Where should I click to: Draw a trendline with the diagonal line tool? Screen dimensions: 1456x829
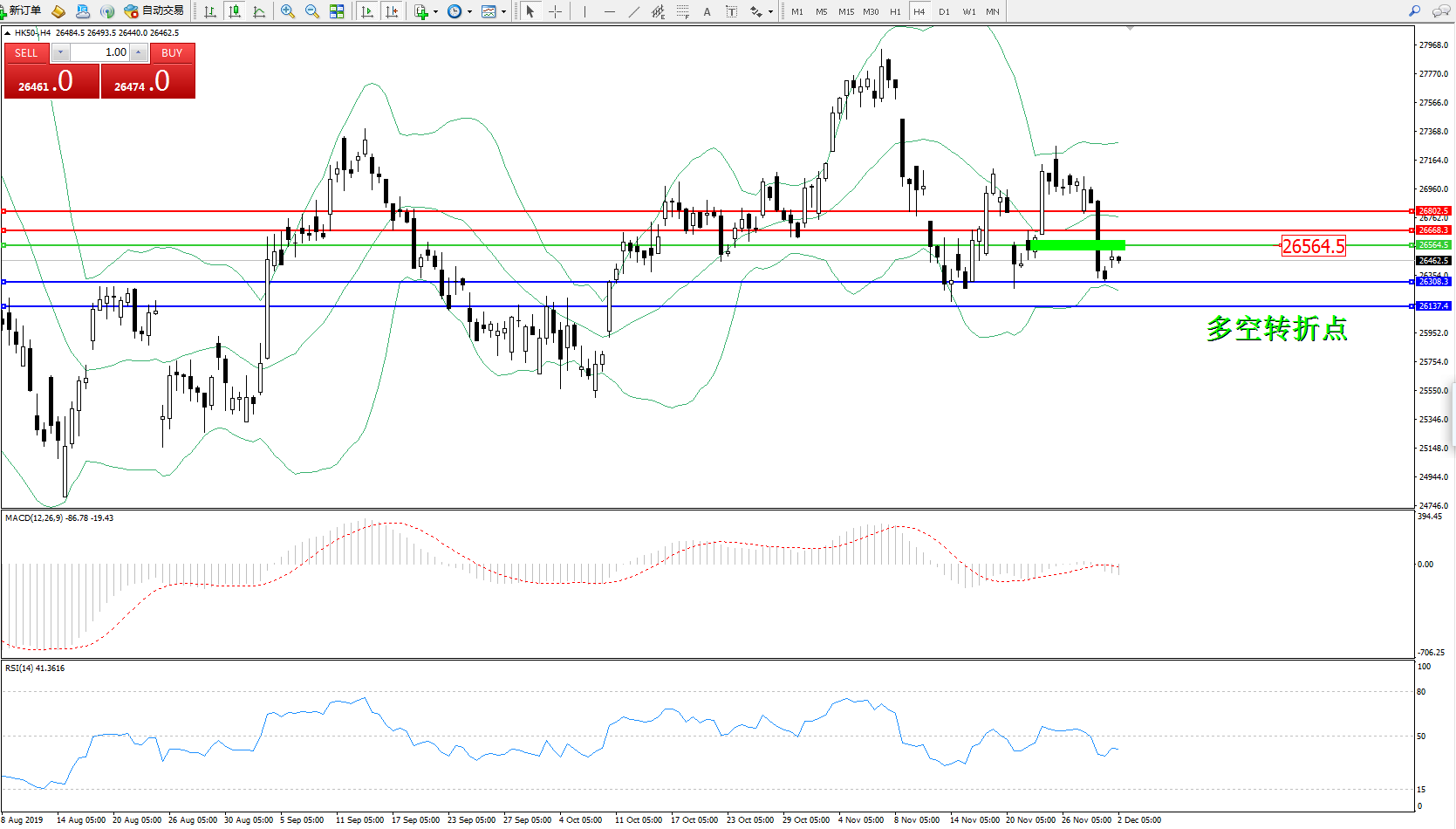click(634, 11)
